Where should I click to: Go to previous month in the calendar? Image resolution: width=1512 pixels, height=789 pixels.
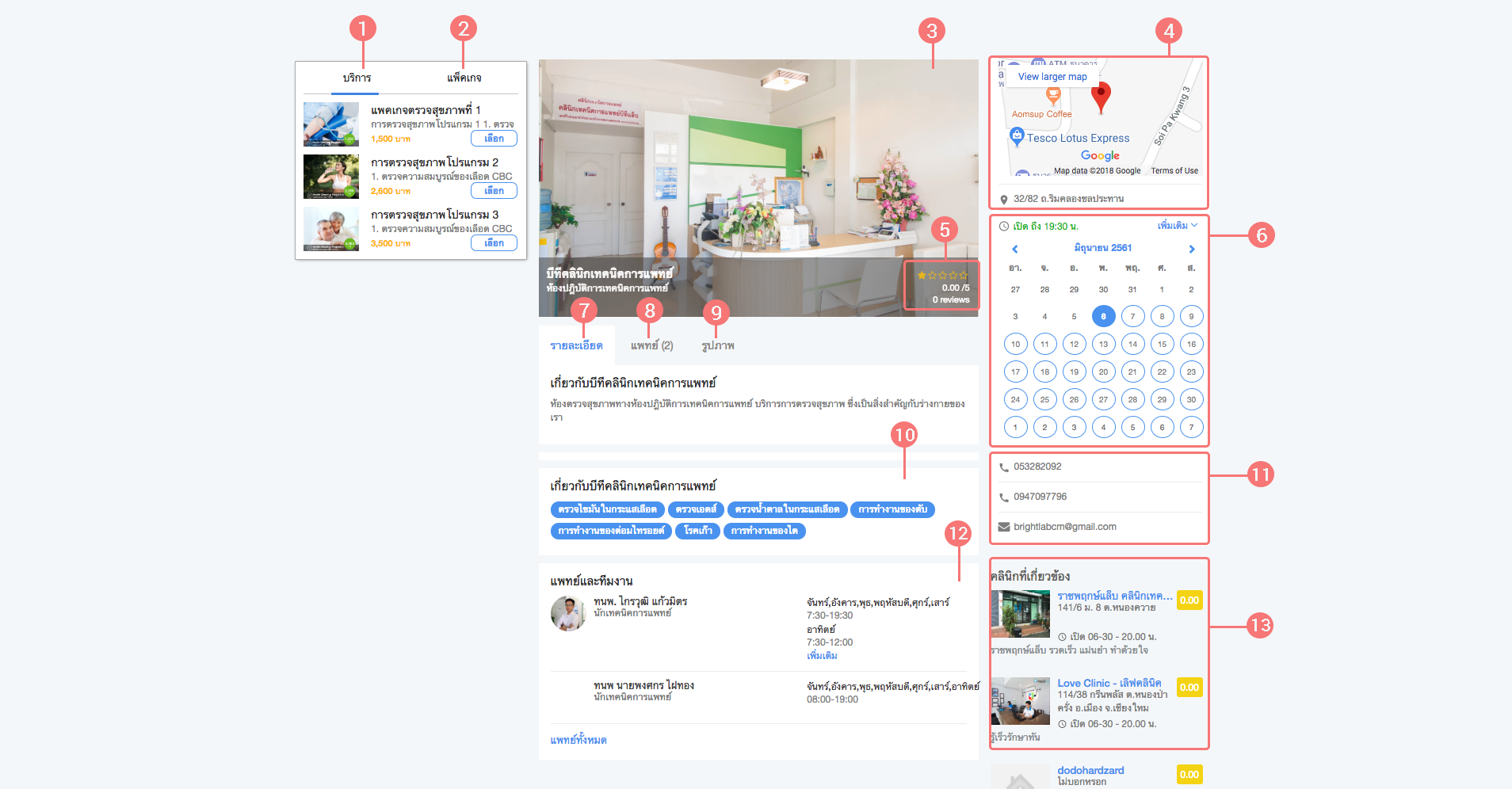point(1014,249)
